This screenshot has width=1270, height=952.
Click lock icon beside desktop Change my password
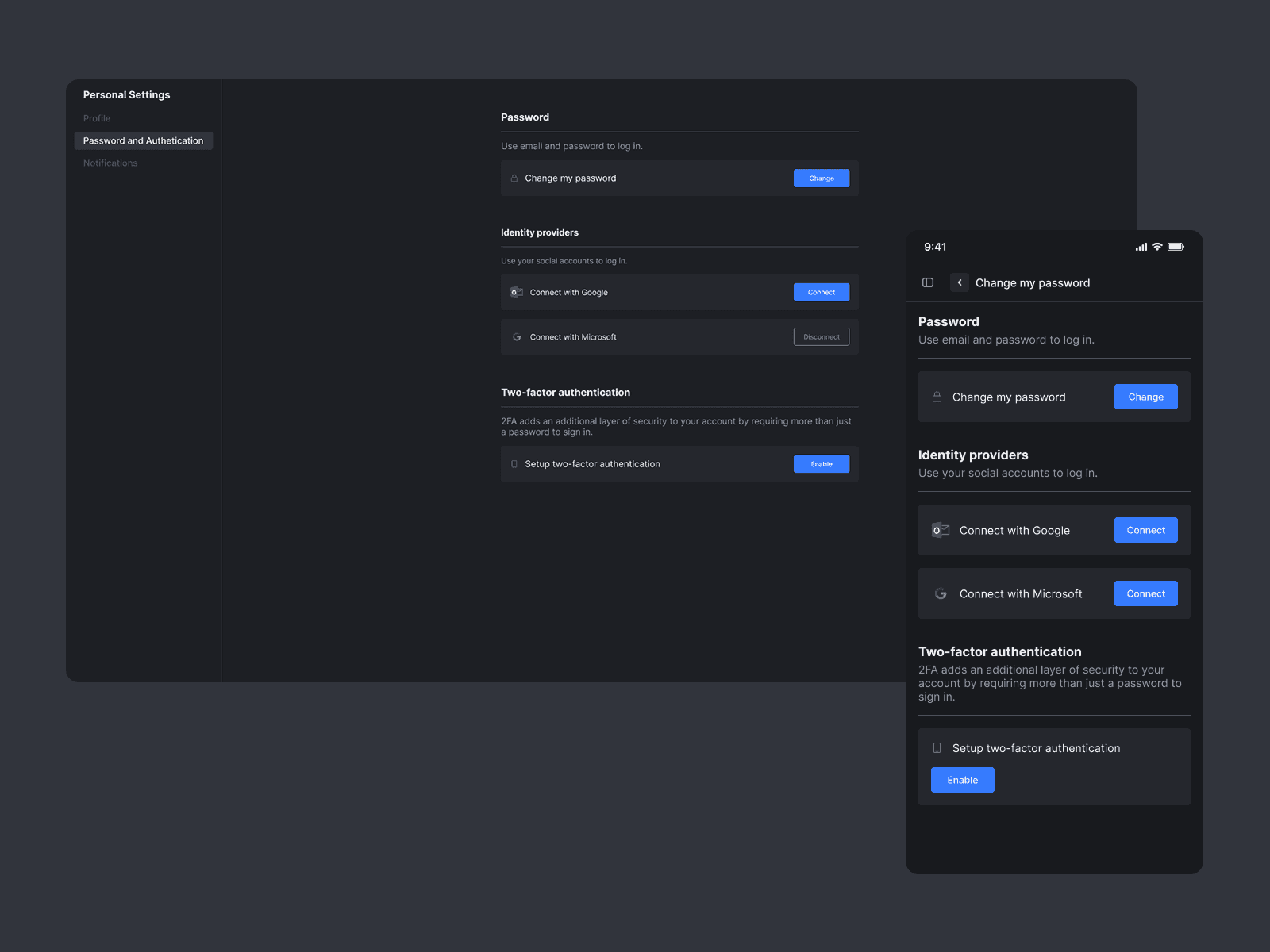514,178
